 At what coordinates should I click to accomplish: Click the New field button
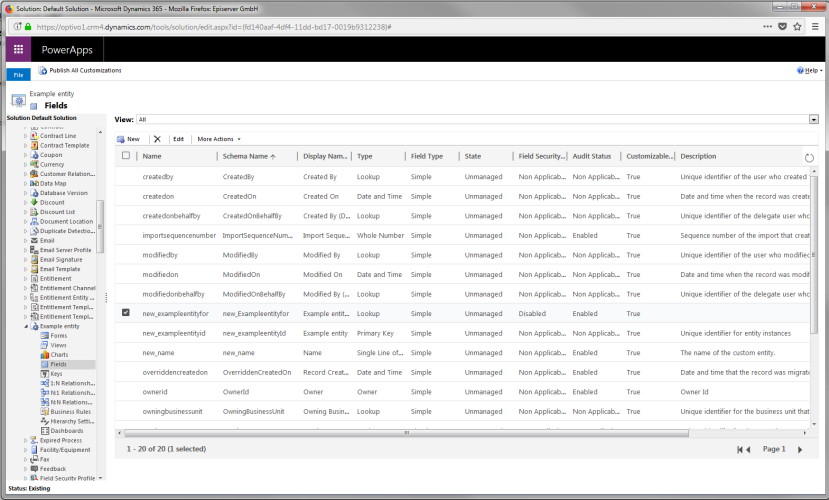coord(128,139)
